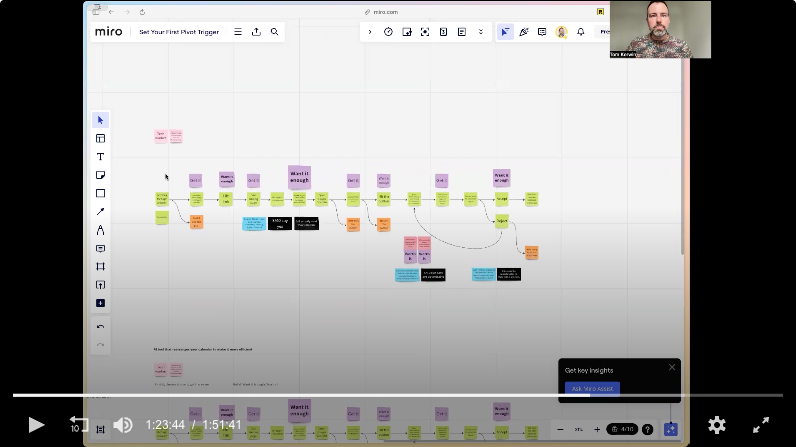Select the Shape rectangle tool
The image size is (796, 447).
(x=101, y=193)
